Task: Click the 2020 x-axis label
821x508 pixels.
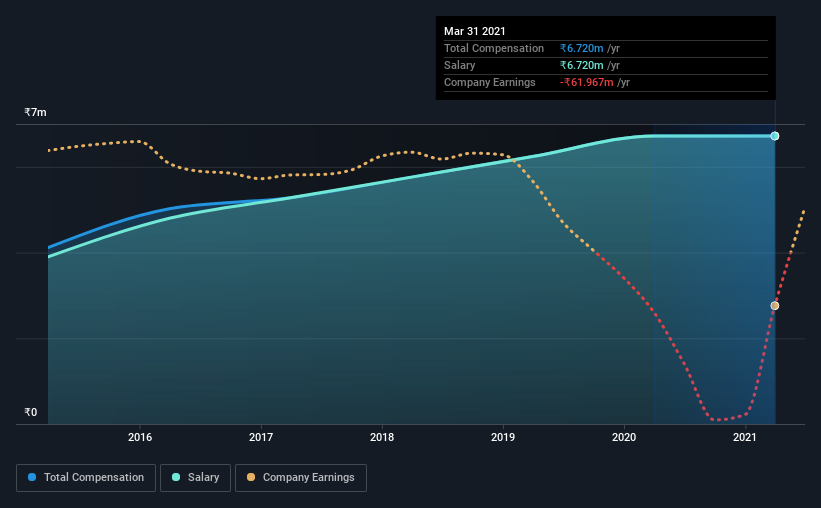Action: (x=624, y=437)
